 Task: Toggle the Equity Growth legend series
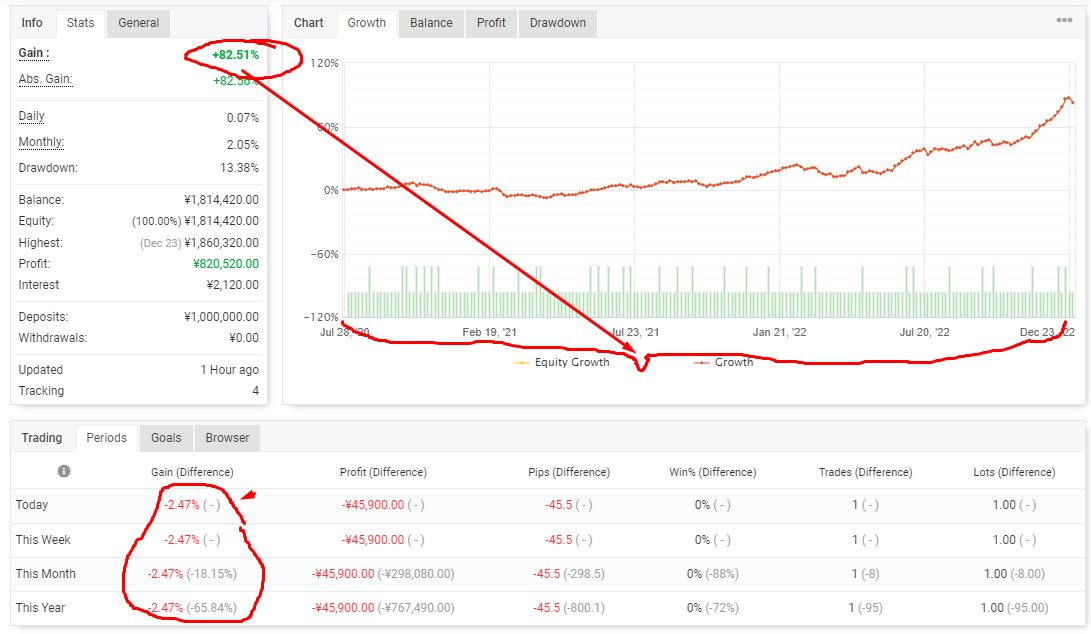(x=562, y=362)
